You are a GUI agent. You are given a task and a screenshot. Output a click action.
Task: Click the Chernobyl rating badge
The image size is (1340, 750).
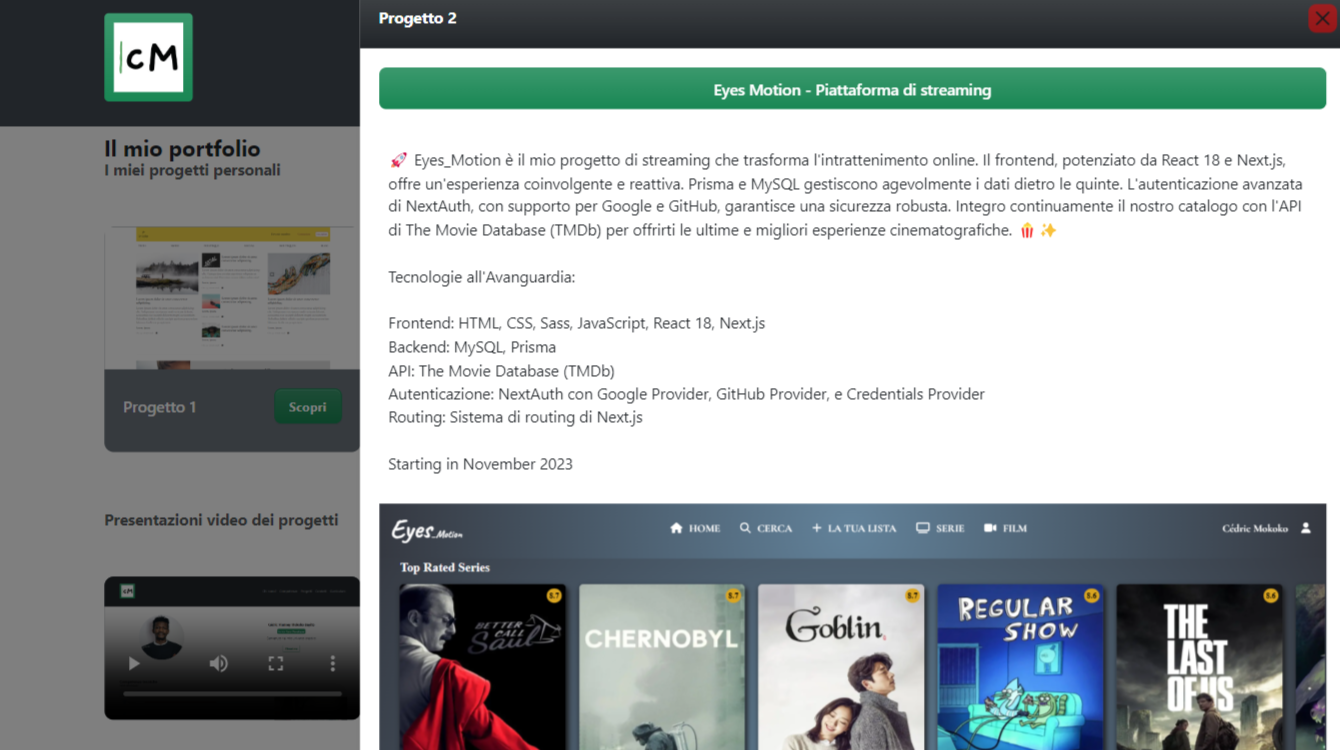[732, 596]
